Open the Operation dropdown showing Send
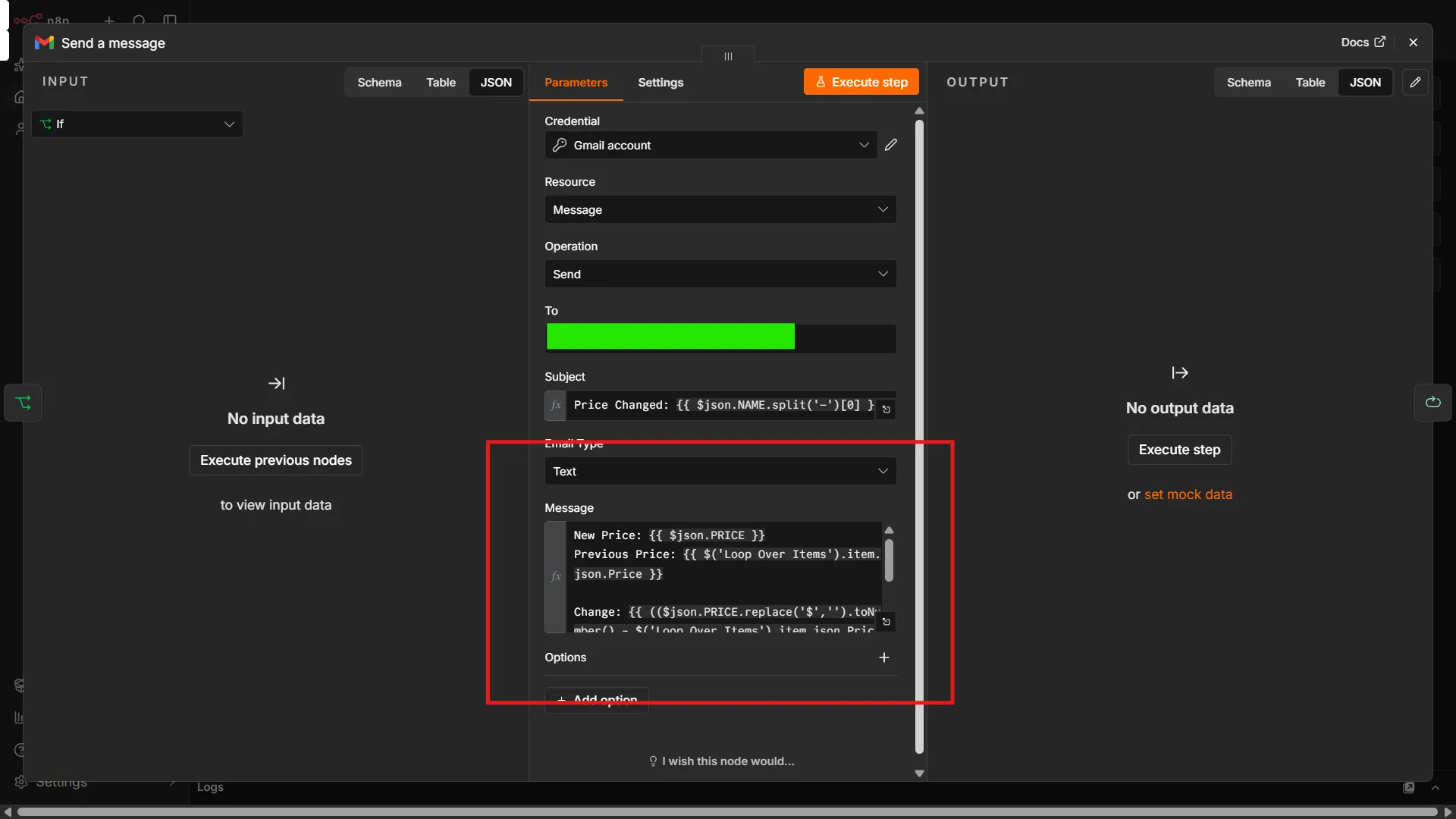Image resolution: width=1456 pixels, height=819 pixels. point(720,274)
